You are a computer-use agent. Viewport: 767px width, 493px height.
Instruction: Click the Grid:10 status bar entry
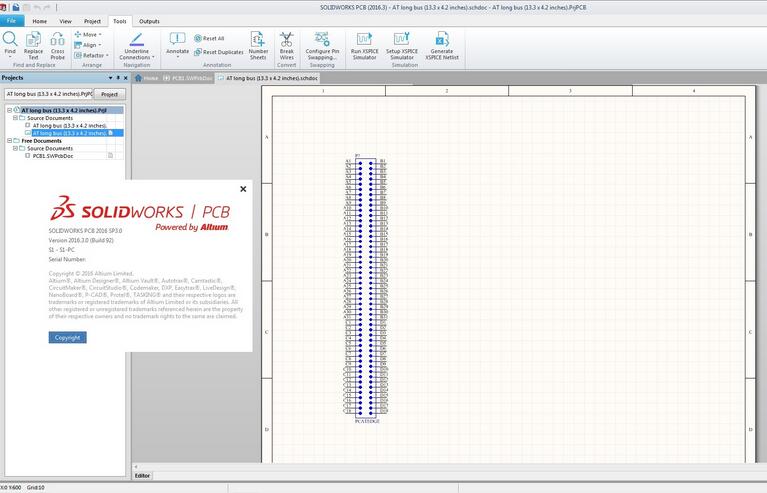click(35, 488)
